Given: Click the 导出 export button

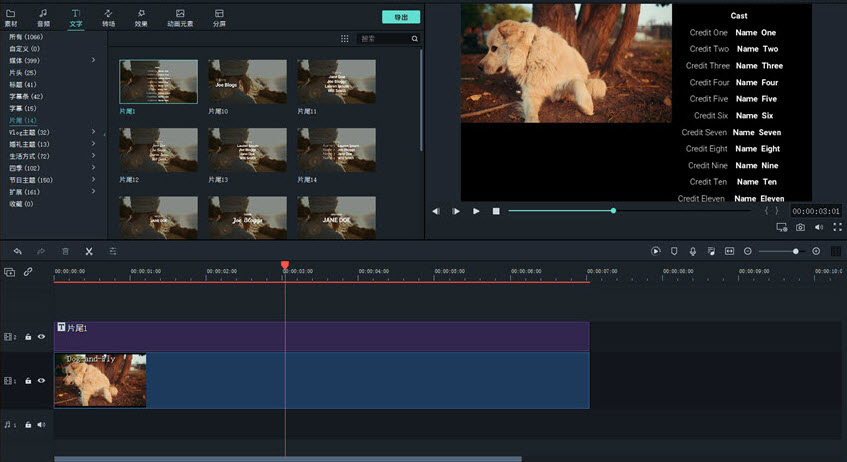Looking at the screenshot, I should [400, 17].
